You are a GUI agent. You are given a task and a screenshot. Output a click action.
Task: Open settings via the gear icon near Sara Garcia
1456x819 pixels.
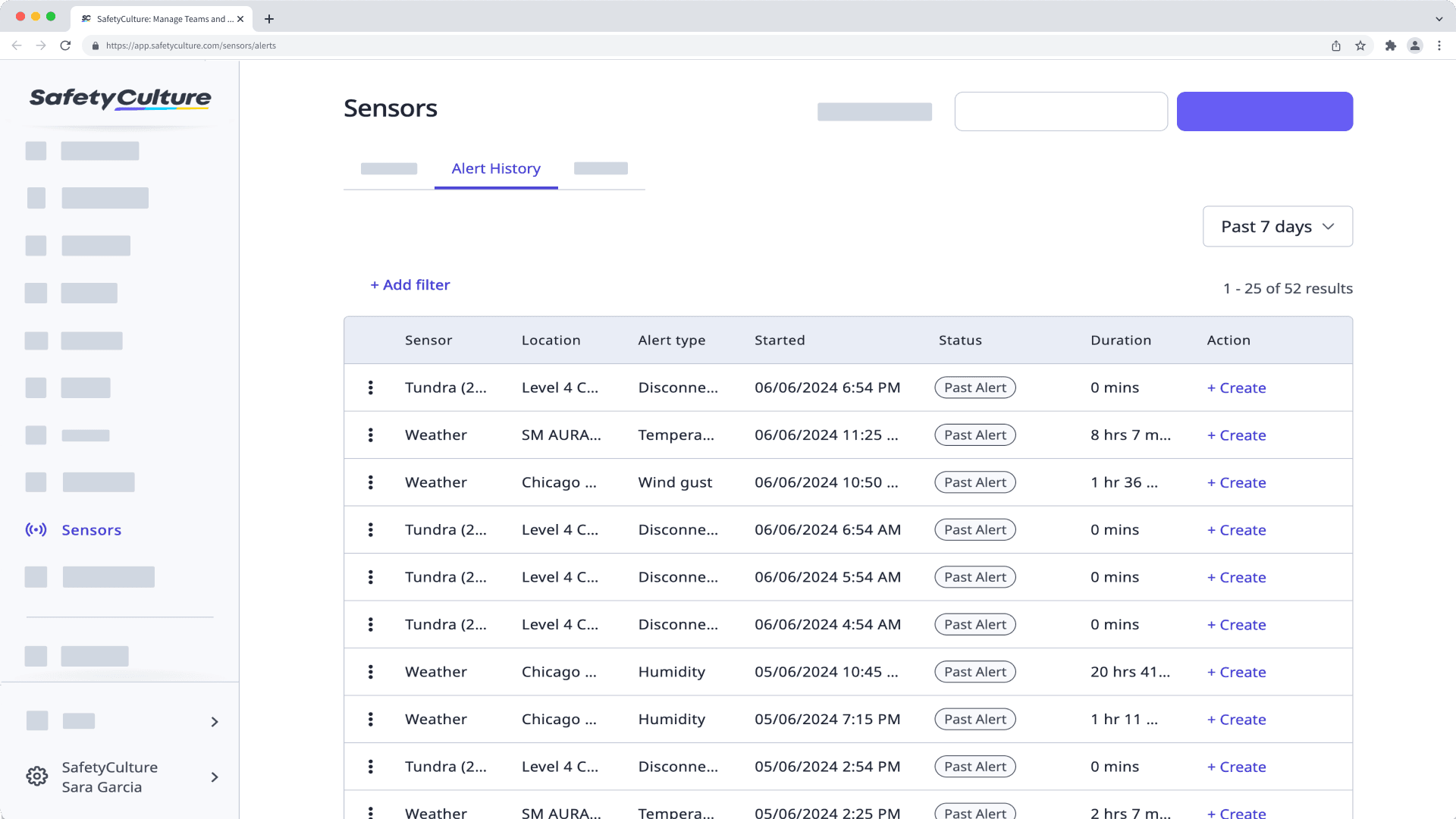36,777
